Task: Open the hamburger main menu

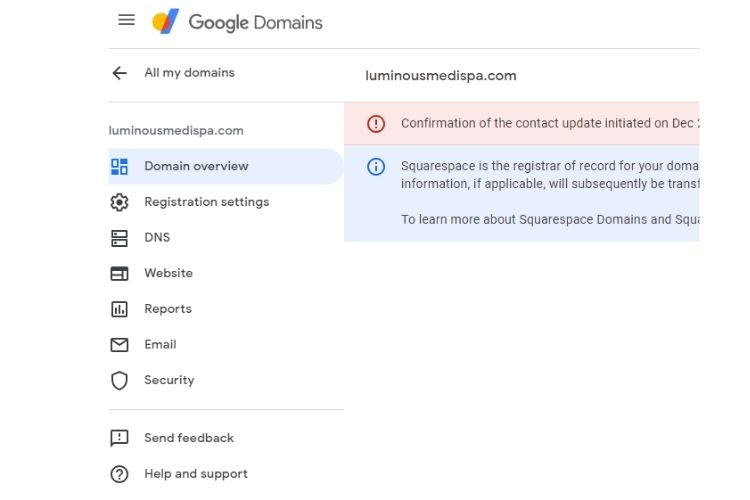Action: pos(126,20)
